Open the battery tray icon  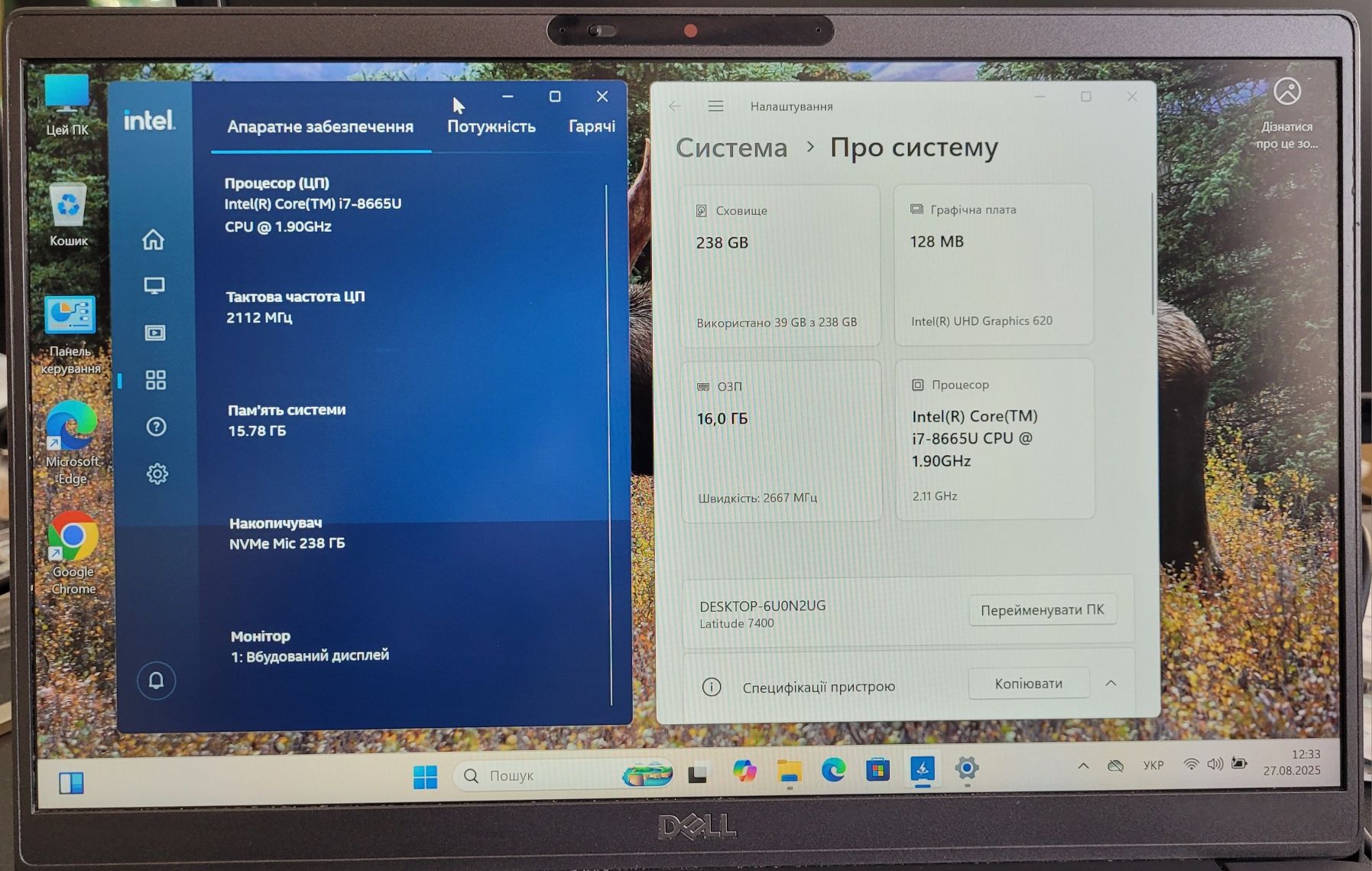(1239, 763)
